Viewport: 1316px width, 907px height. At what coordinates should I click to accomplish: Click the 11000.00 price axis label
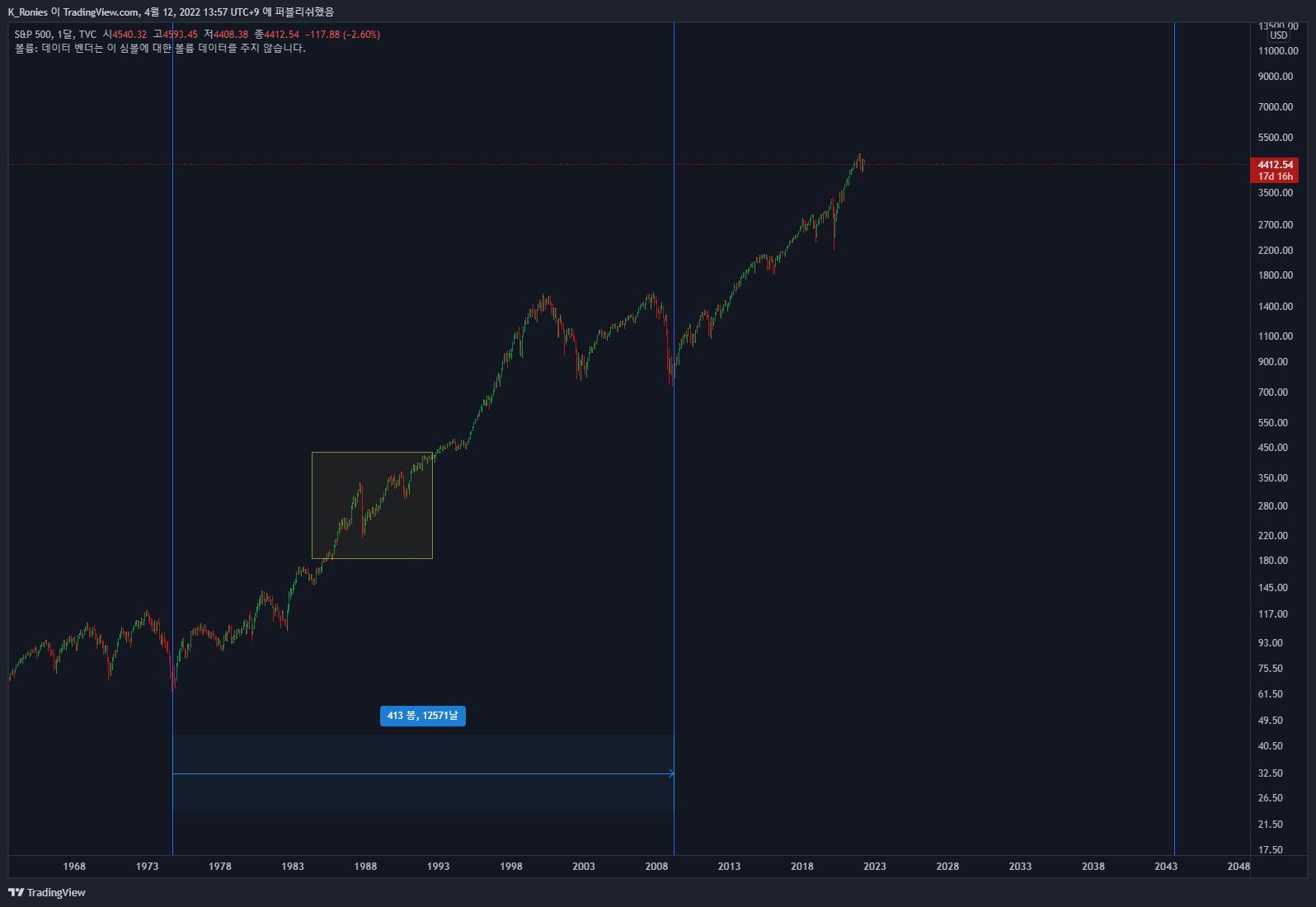1278,51
